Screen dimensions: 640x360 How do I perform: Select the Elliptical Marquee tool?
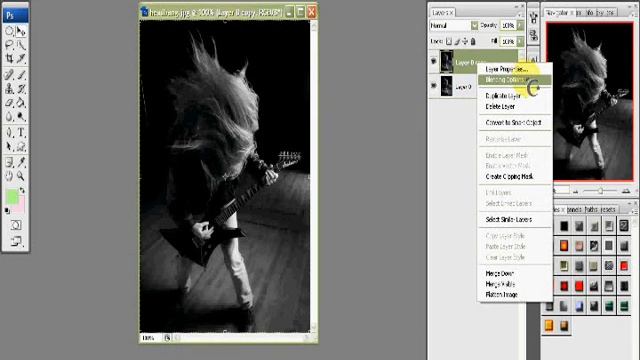pos(9,31)
